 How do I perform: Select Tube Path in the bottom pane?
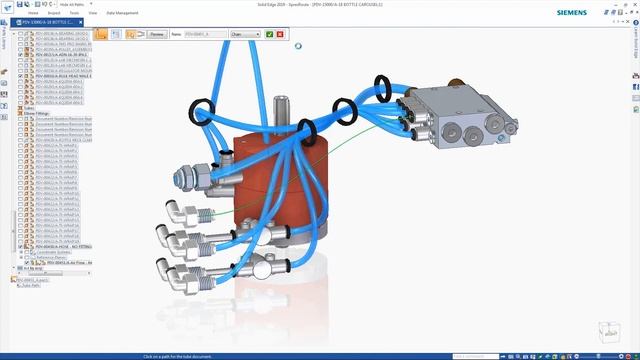point(29,285)
